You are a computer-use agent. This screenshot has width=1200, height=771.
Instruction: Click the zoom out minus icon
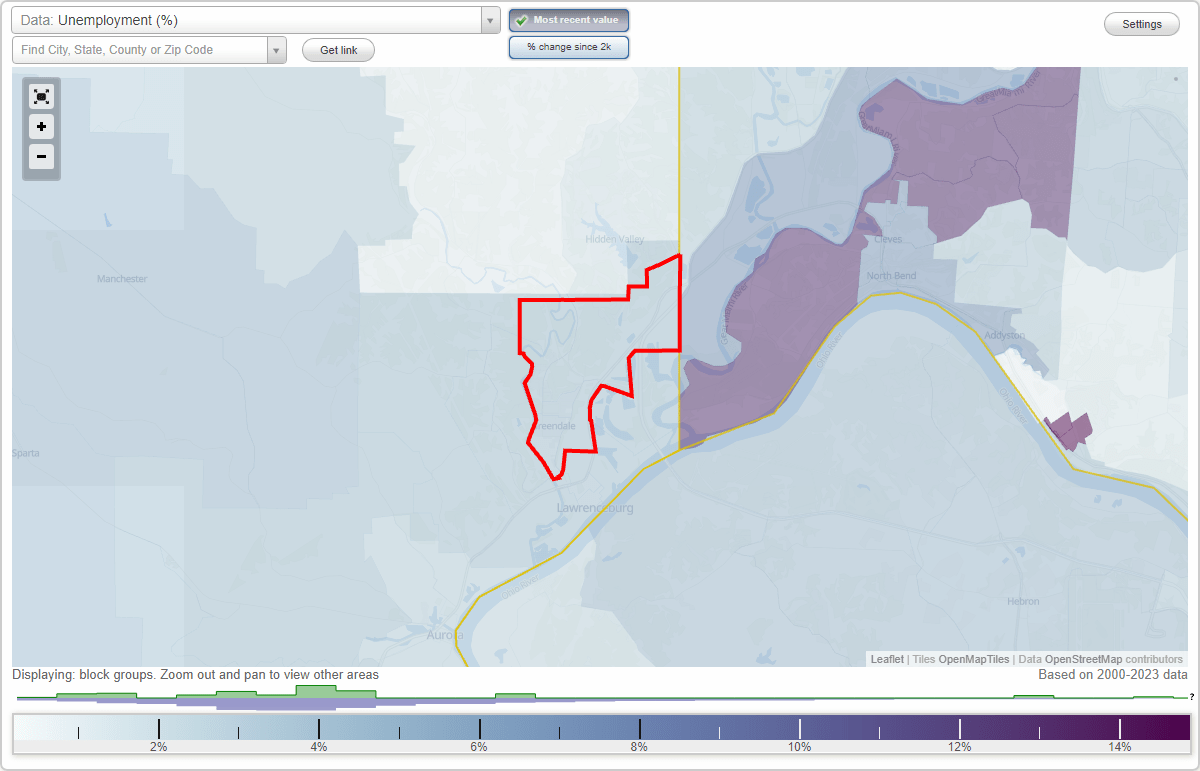pyautogui.click(x=41, y=157)
